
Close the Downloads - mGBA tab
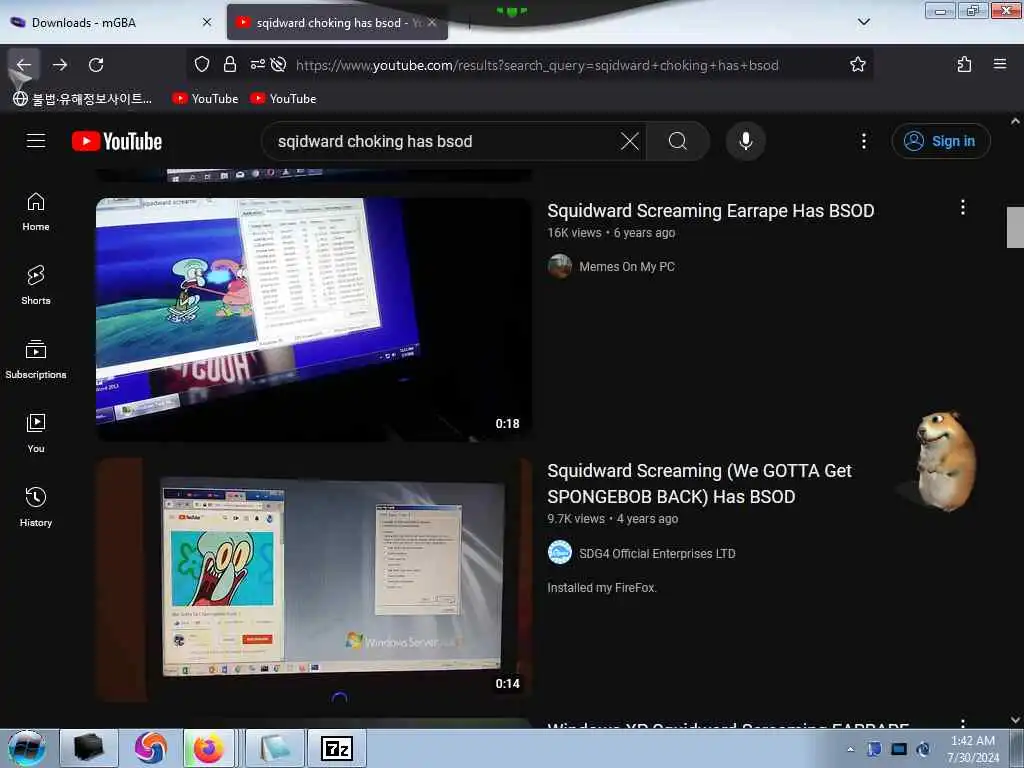207,22
